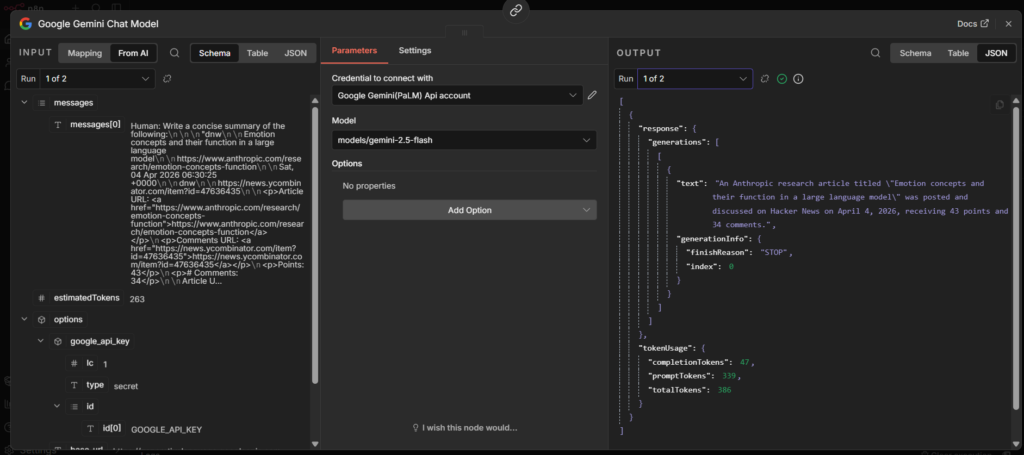Switch the input source to Mapping
Screen dimensions: 1024x455
[x=85, y=53]
